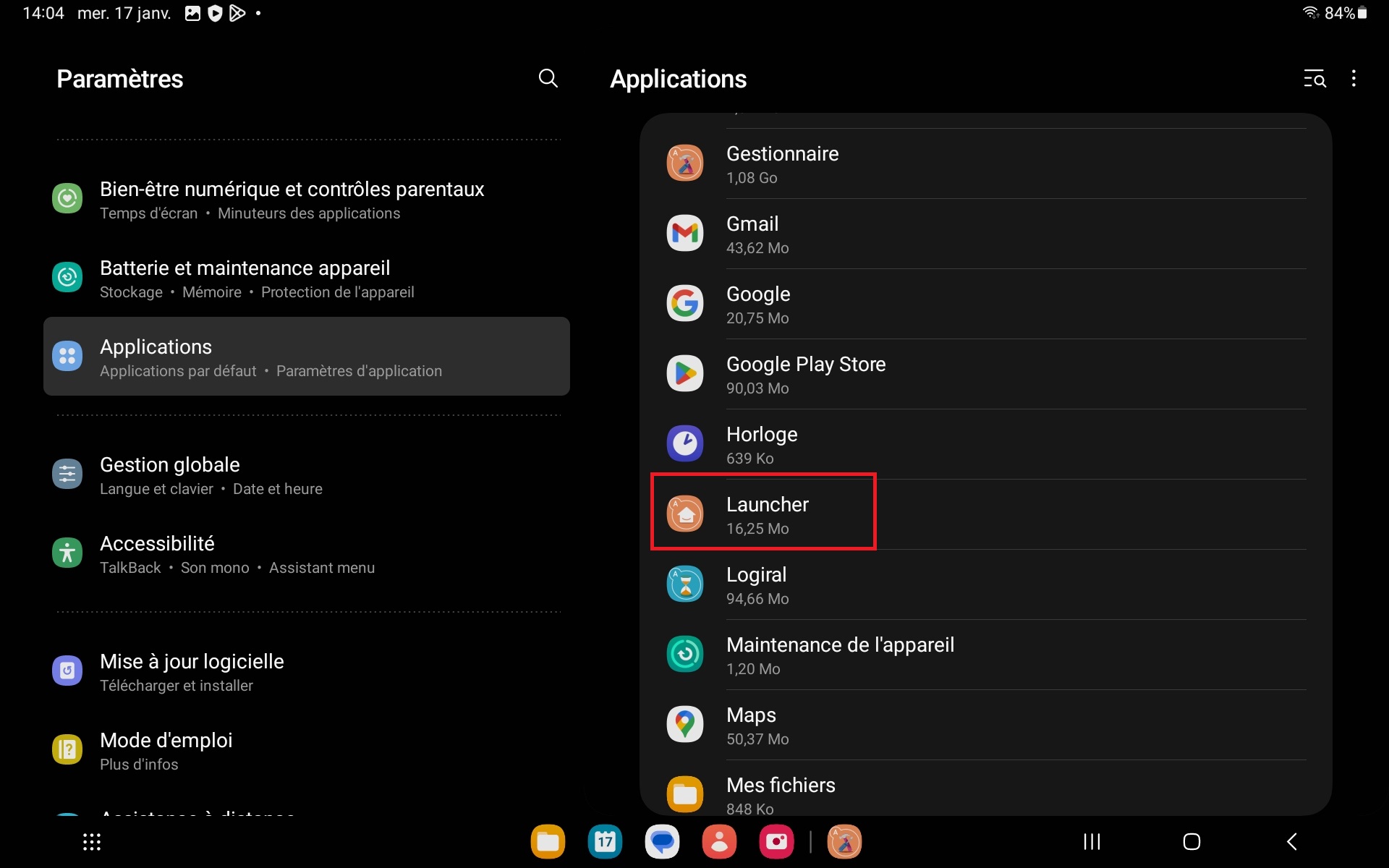1389x868 pixels.
Task: Tap the Gmail app icon
Action: coord(684,233)
